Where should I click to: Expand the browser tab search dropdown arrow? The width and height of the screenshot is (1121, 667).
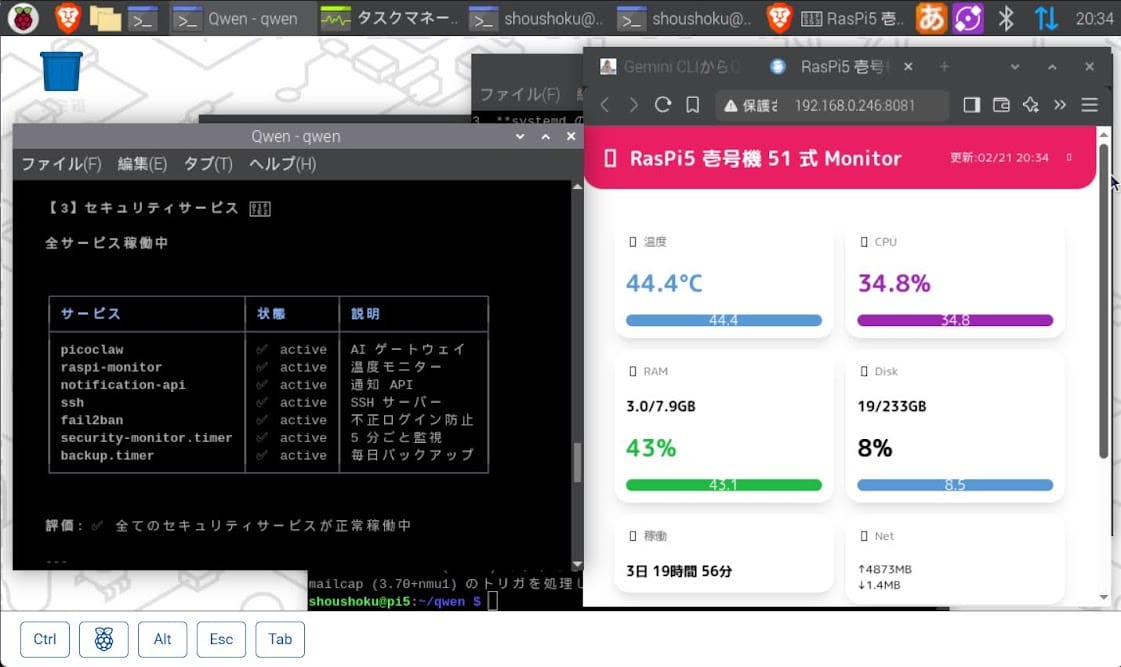click(x=1015, y=67)
